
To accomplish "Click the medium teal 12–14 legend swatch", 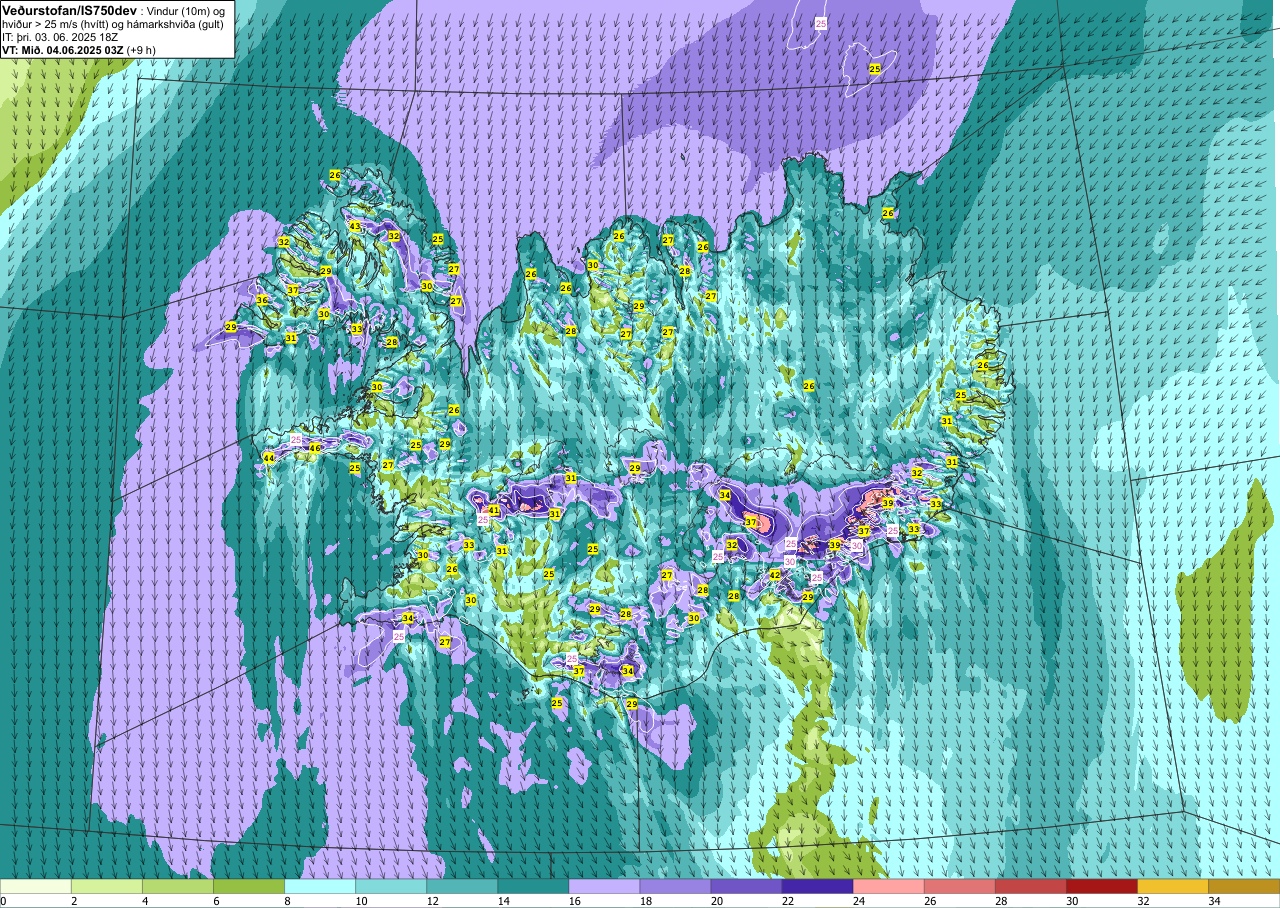I will pyautogui.click(x=462, y=886).
